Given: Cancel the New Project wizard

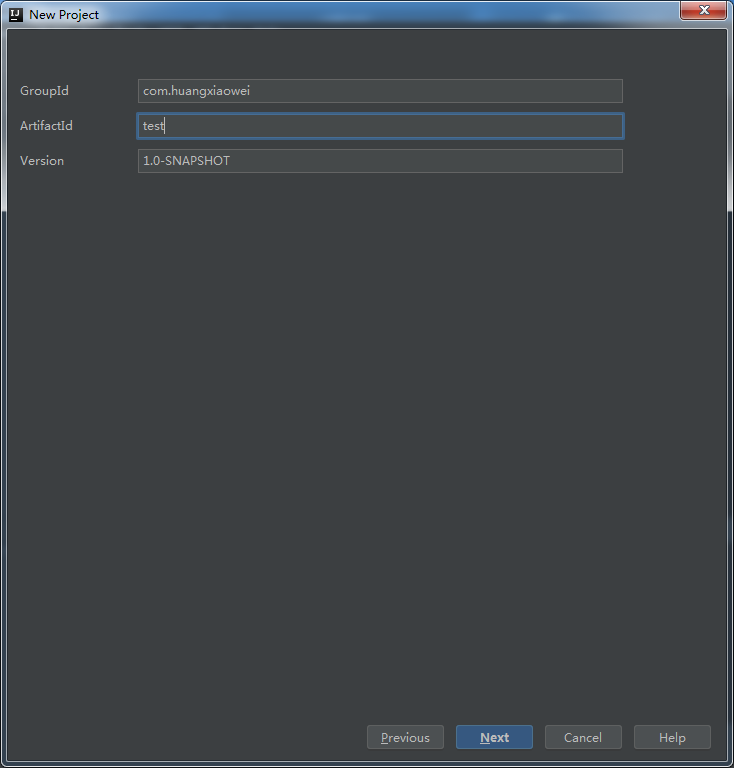Looking at the screenshot, I should pyautogui.click(x=583, y=737).
